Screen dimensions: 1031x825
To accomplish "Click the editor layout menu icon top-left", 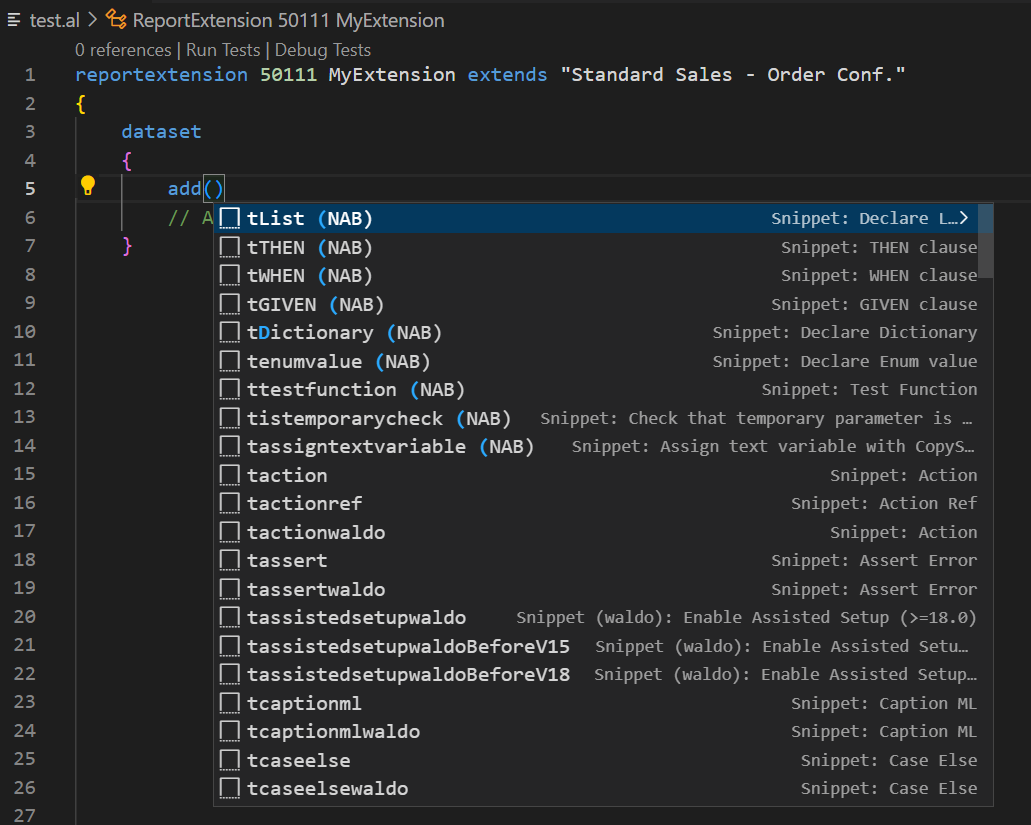I will [13, 19].
